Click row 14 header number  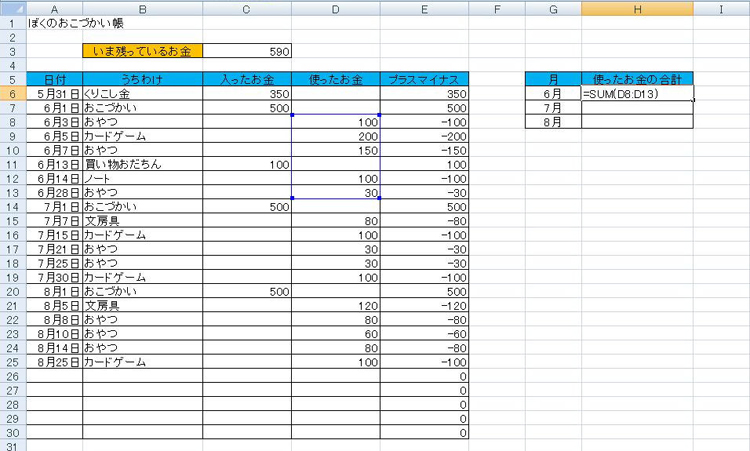pos(12,206)
